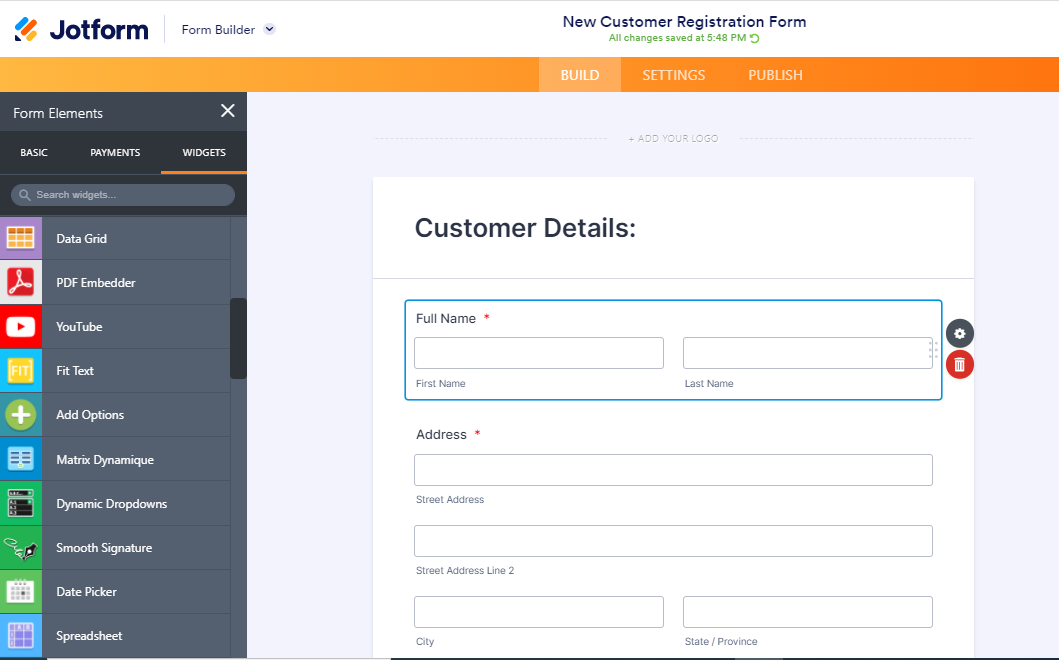Click the Search widgets field
The image size is (1059, 660).
click(x=123, y=195)
